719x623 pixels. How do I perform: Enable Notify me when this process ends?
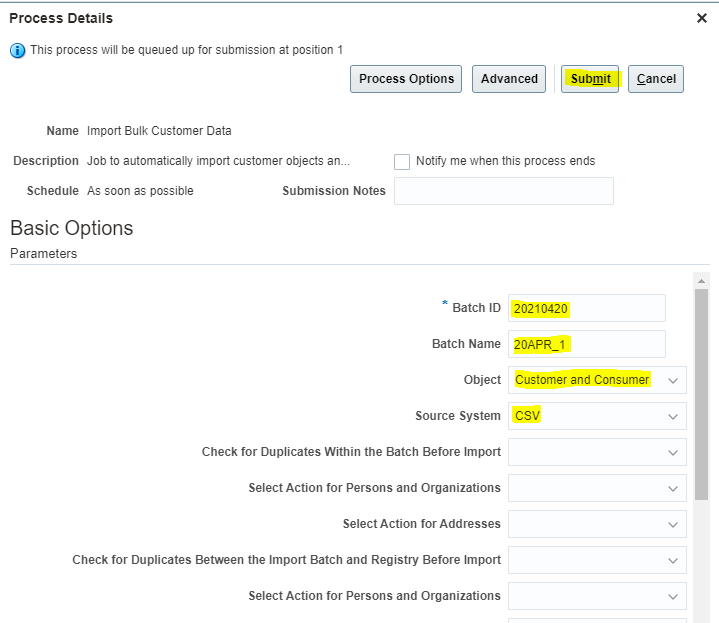click(402, 161)
